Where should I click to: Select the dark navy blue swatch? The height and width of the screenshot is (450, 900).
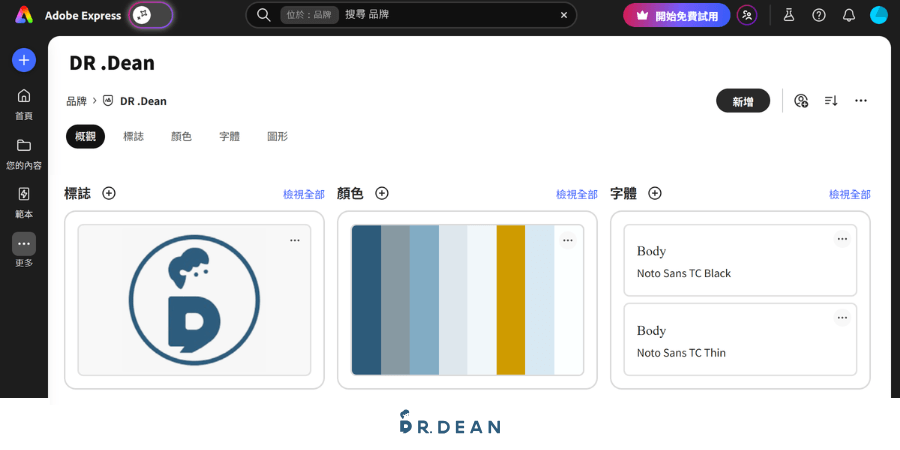coord(366,300)
